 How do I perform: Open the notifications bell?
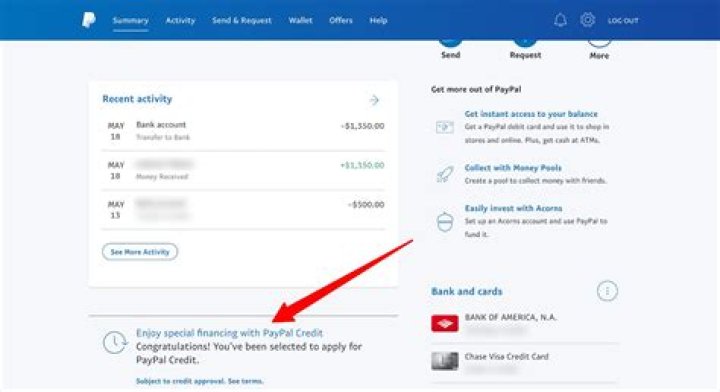point(560,20)
